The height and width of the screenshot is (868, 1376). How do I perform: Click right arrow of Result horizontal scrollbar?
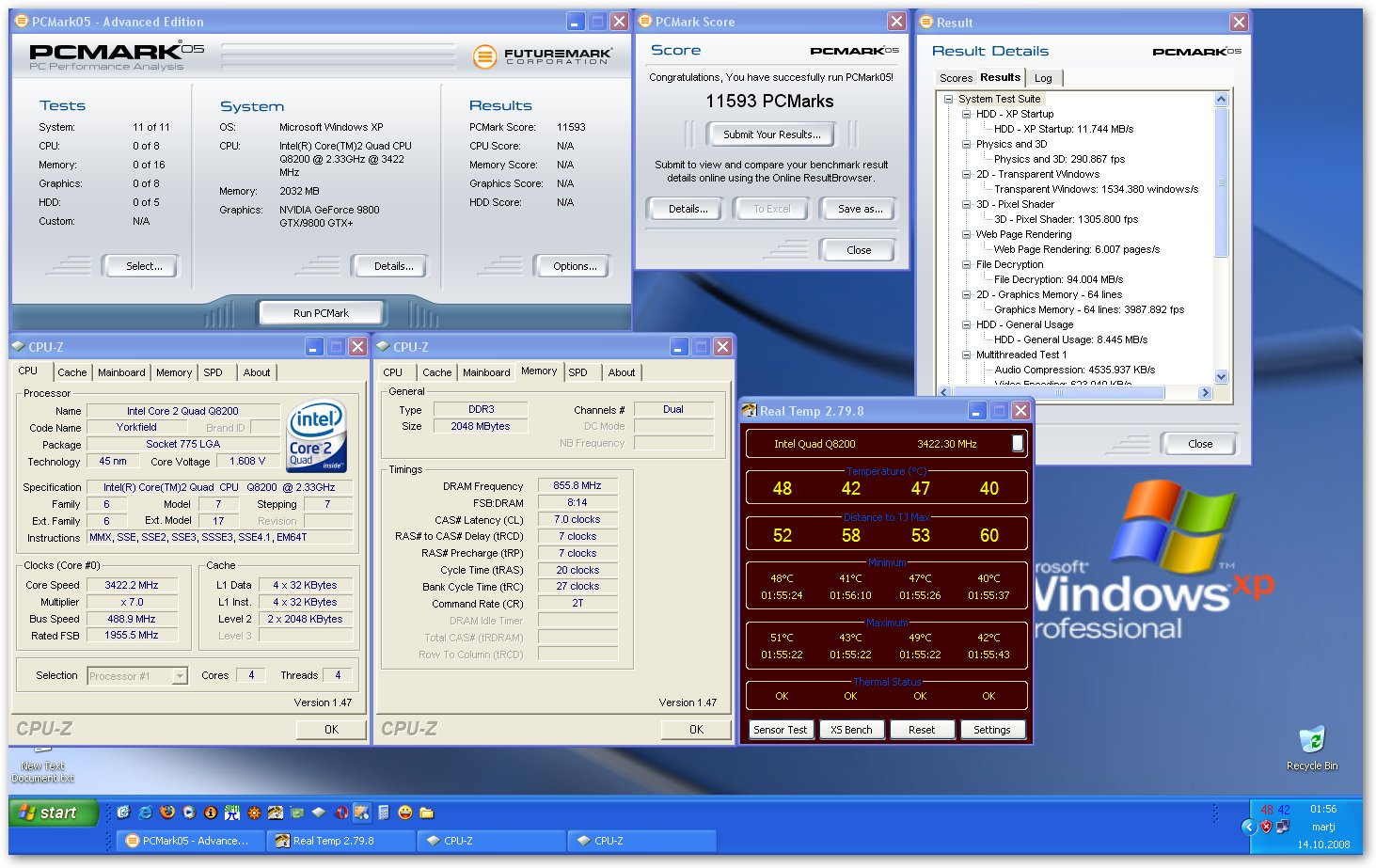point(1205,393)
